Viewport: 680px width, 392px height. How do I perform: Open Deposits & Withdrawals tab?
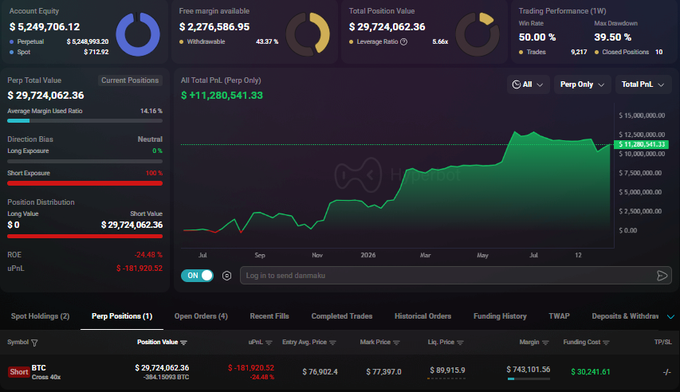[625, 316]
